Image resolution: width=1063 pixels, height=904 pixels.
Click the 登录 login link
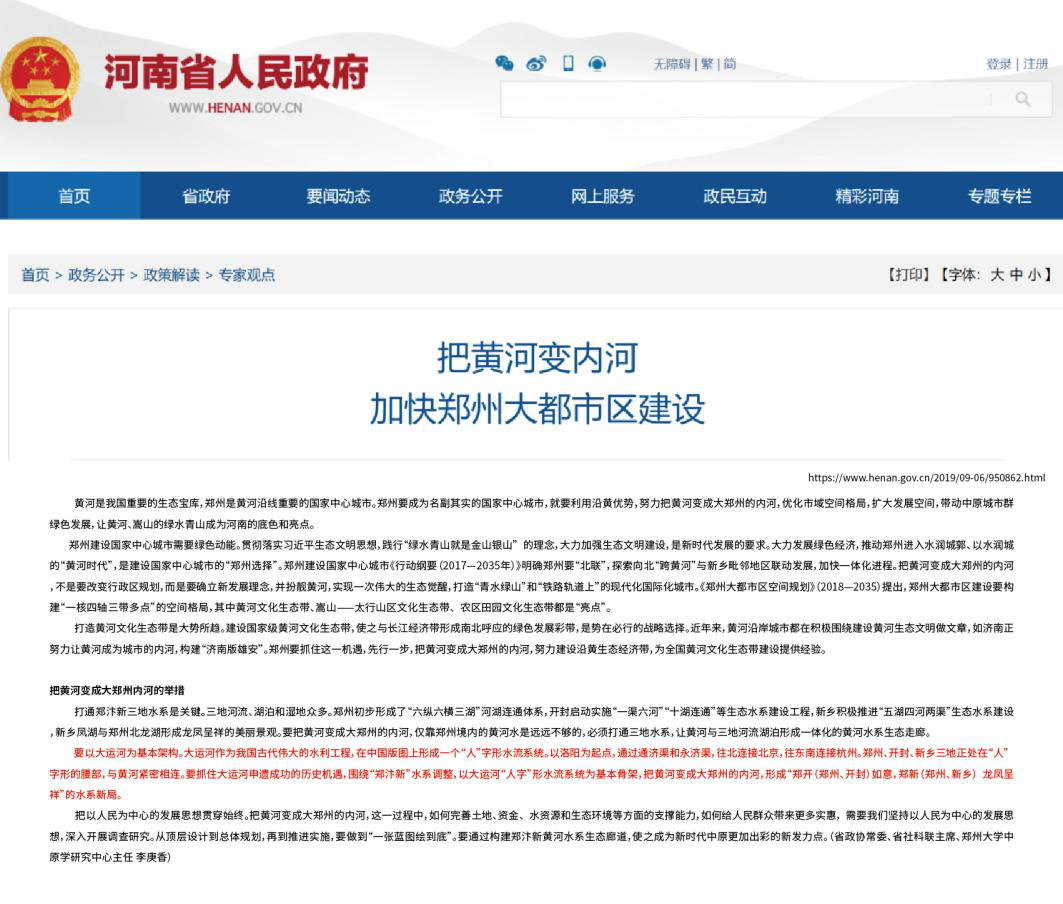[999, 64]
